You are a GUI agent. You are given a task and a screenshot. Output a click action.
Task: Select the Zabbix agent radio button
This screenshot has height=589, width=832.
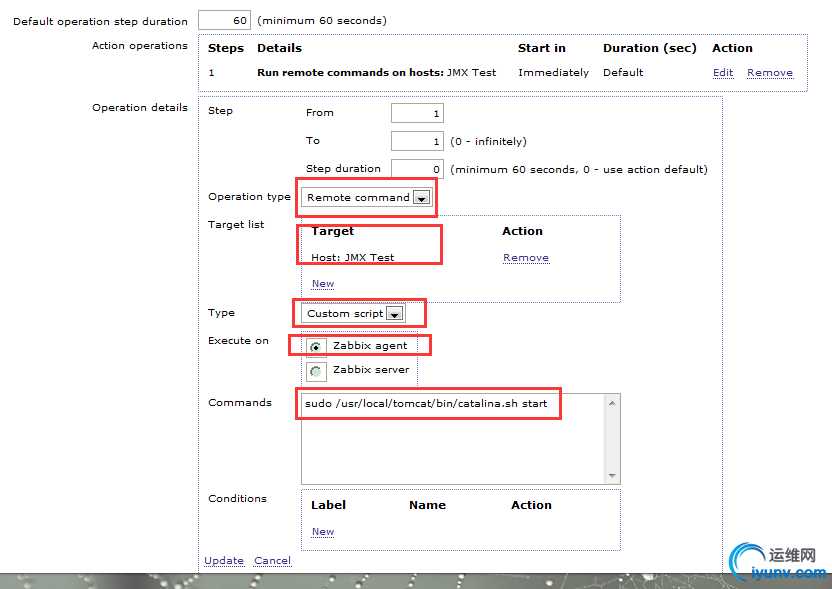[316, 347]
